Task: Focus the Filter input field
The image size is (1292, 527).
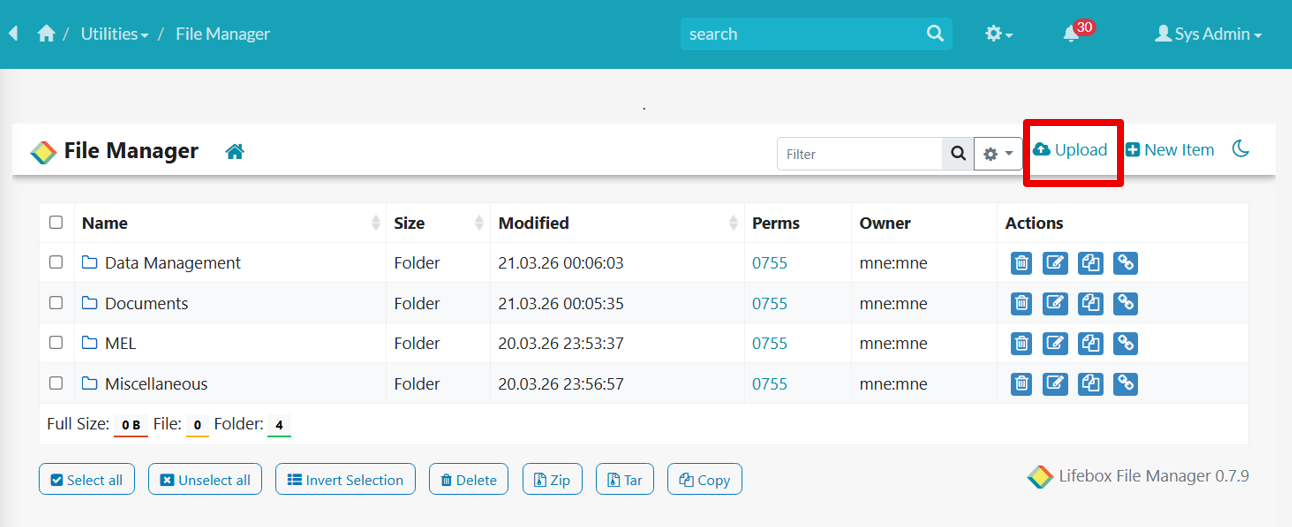Action: coord(860,154)
